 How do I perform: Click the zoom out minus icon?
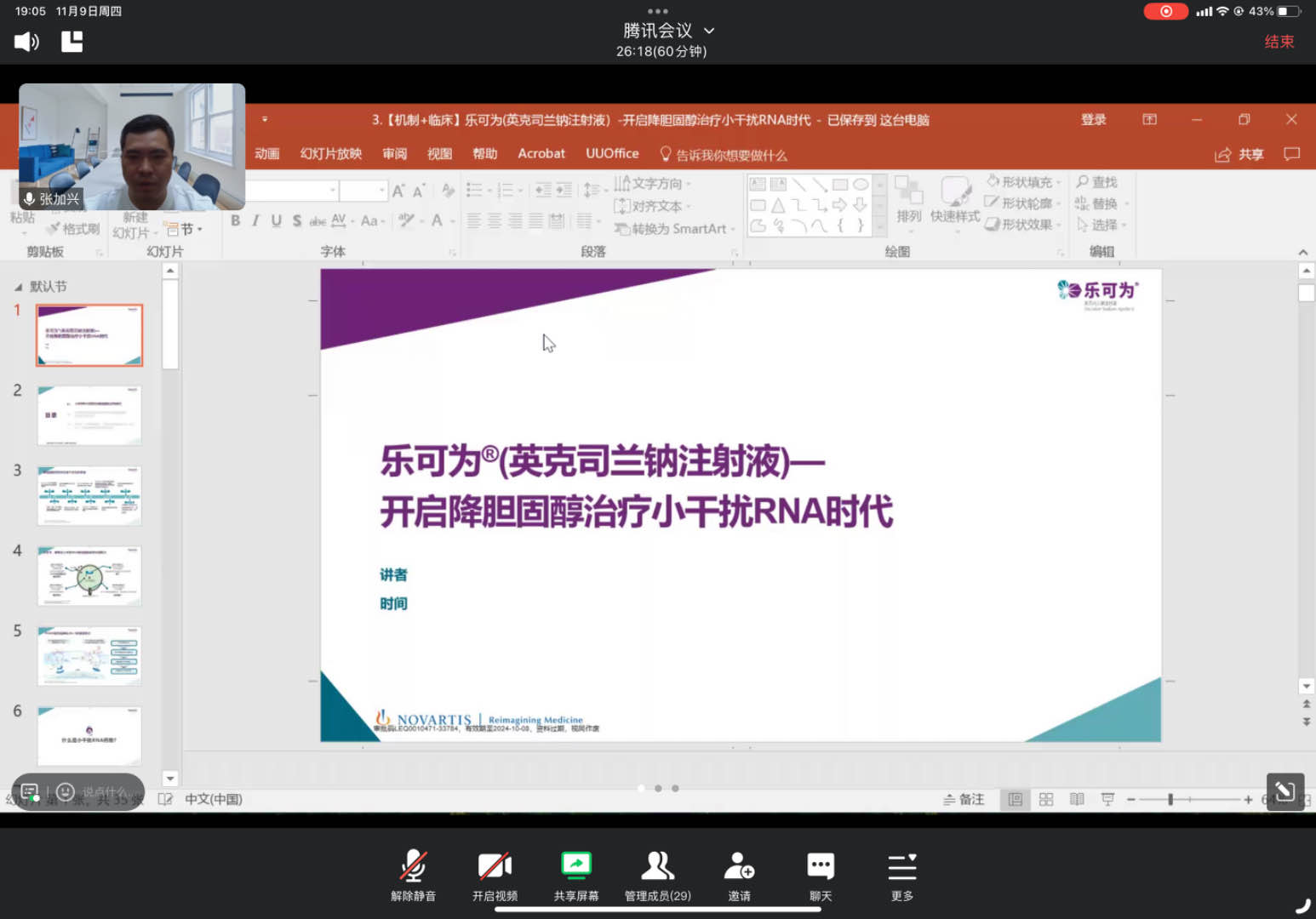(1130, 800)
